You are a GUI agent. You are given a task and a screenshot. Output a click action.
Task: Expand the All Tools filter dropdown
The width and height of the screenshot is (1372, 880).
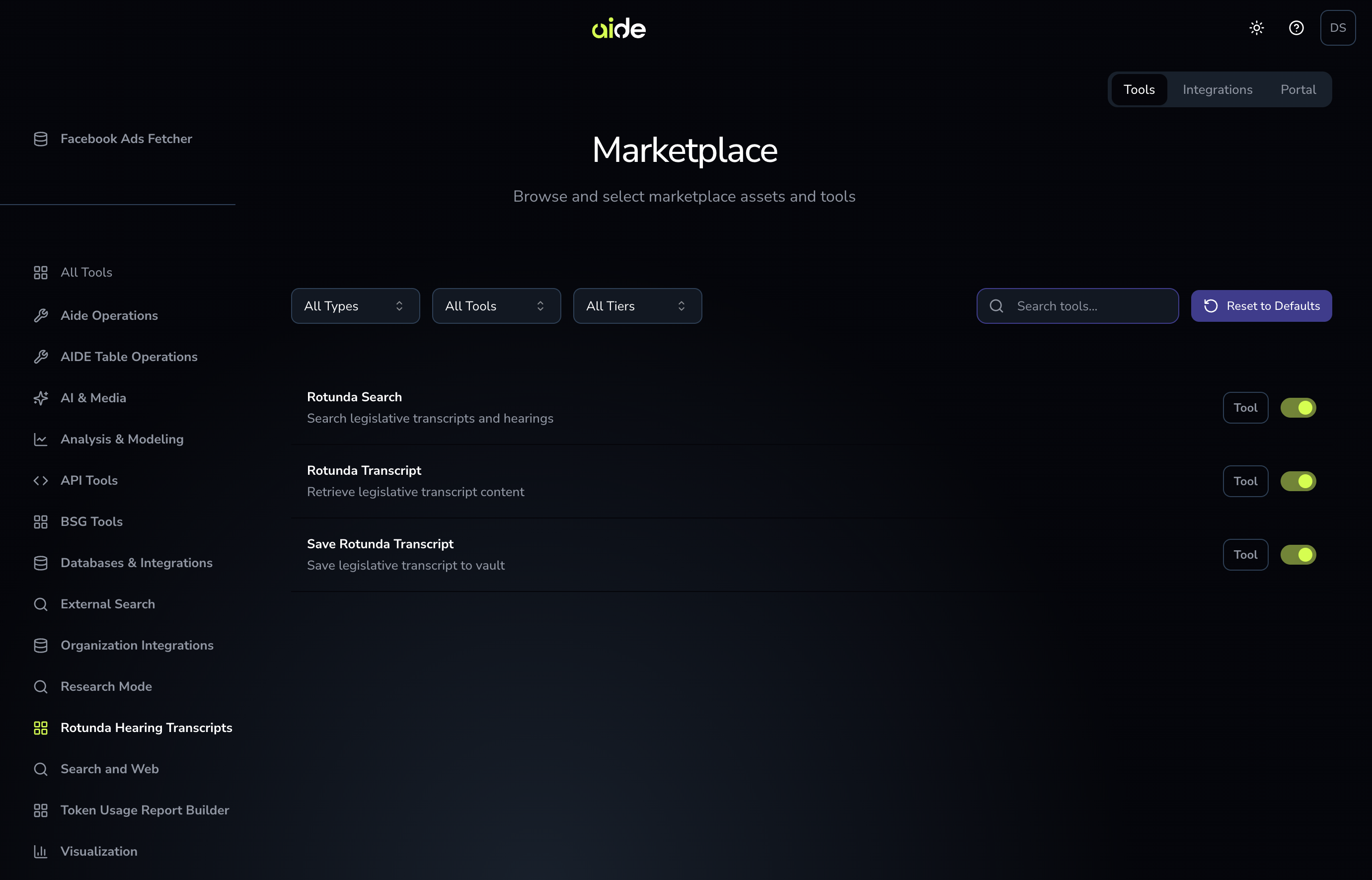tap(496, 306)
